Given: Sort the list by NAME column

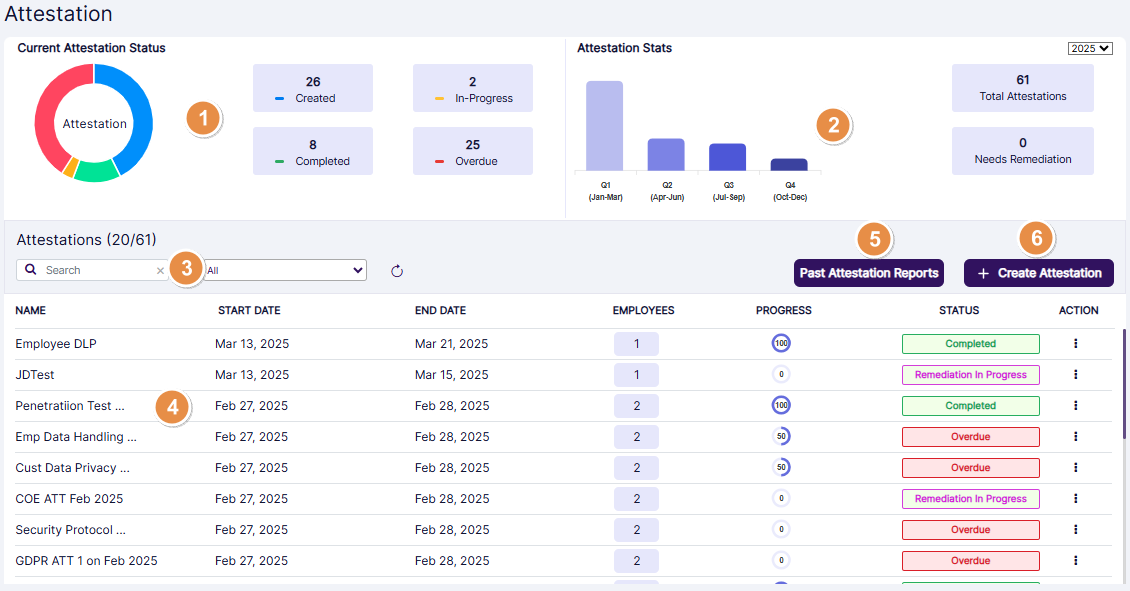Looking at the screenshot, I should pos(30,311).
